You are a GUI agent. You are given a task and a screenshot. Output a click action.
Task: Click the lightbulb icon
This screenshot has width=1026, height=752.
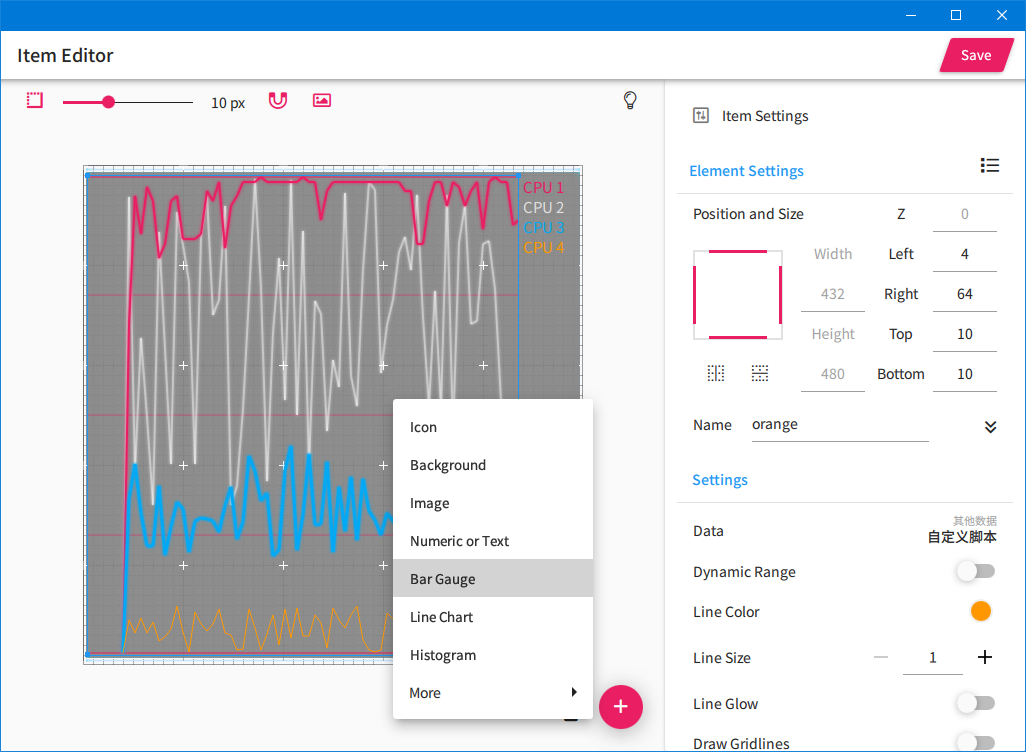[x=630, y=100]
